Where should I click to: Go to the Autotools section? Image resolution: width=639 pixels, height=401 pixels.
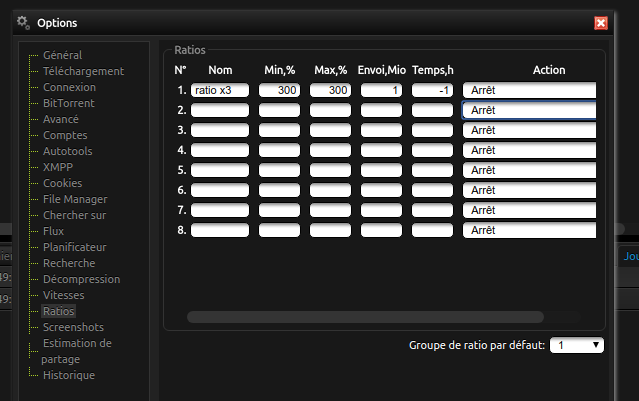66,151
